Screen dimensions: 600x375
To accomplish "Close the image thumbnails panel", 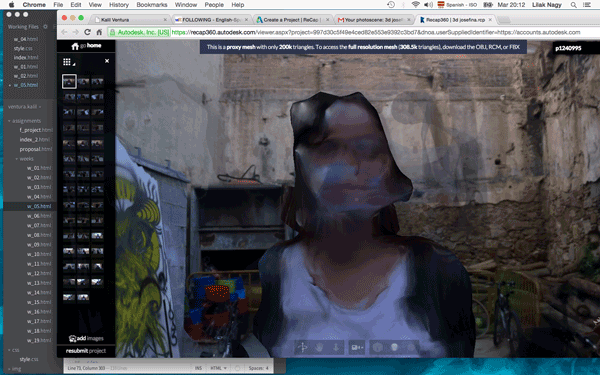I will (107, 61).
